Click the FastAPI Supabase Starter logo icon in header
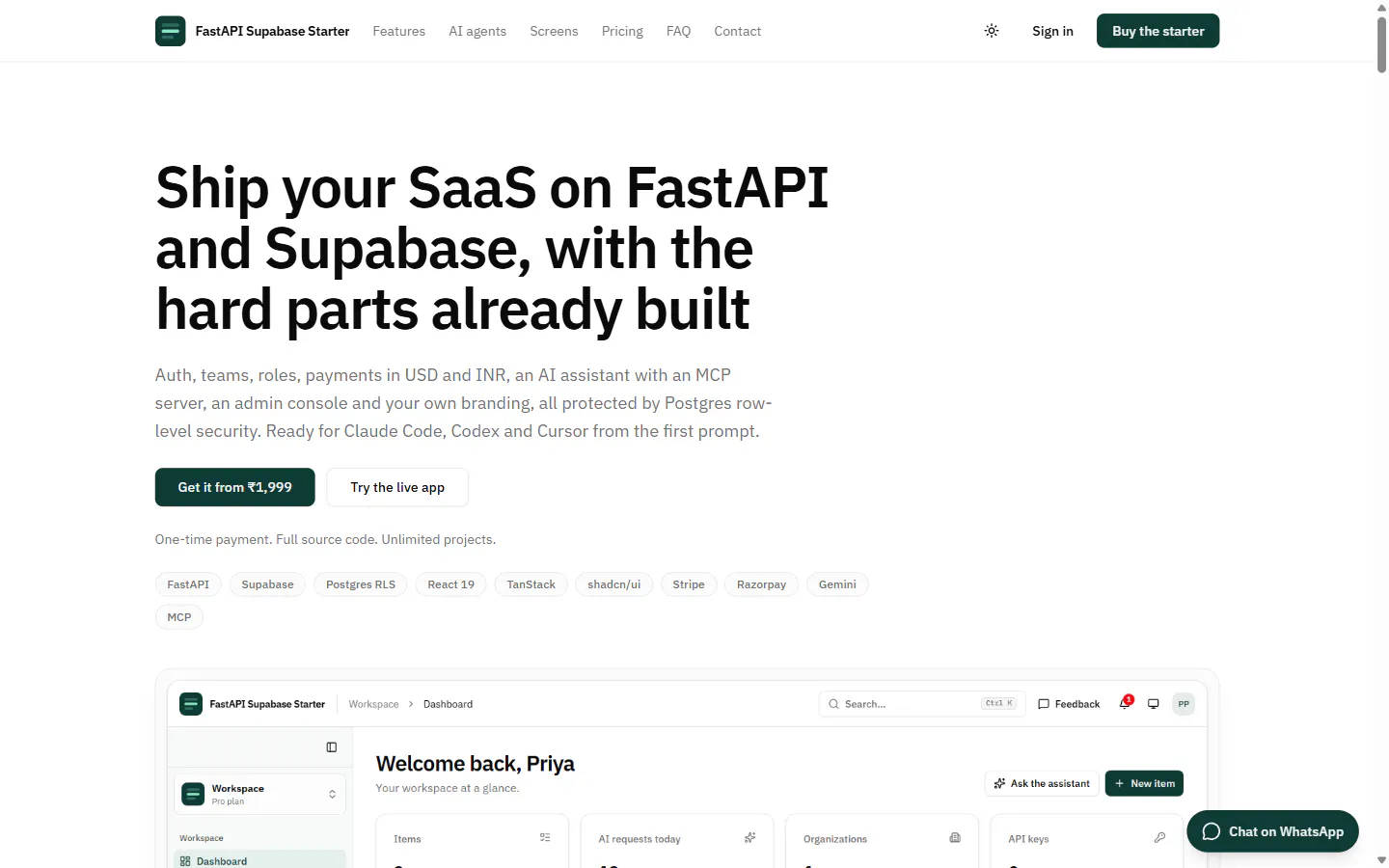This screenshot has height=868, width=1389. [x=171, y=31]
